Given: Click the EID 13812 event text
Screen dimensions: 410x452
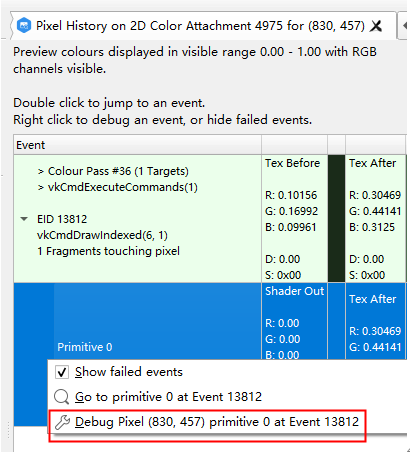Looking at the screenshot, I should point(62,219).
